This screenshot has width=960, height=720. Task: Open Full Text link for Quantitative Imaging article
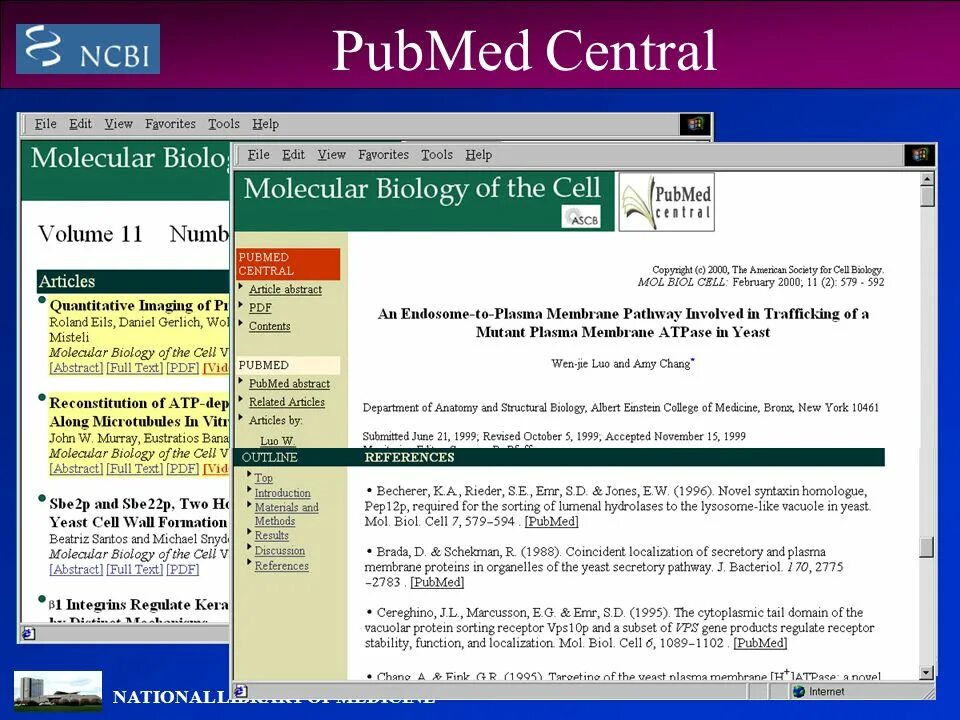[x=134, y=367]
